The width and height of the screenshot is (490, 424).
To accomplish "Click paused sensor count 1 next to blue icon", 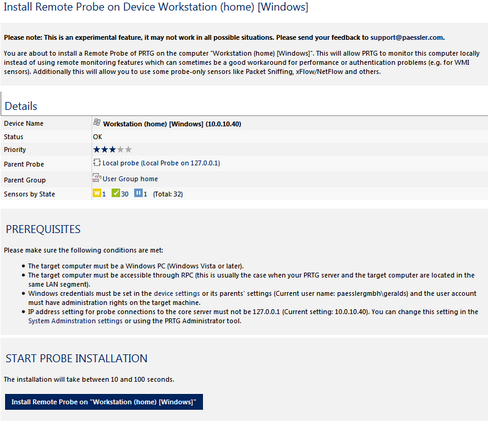I will (145, 194).
